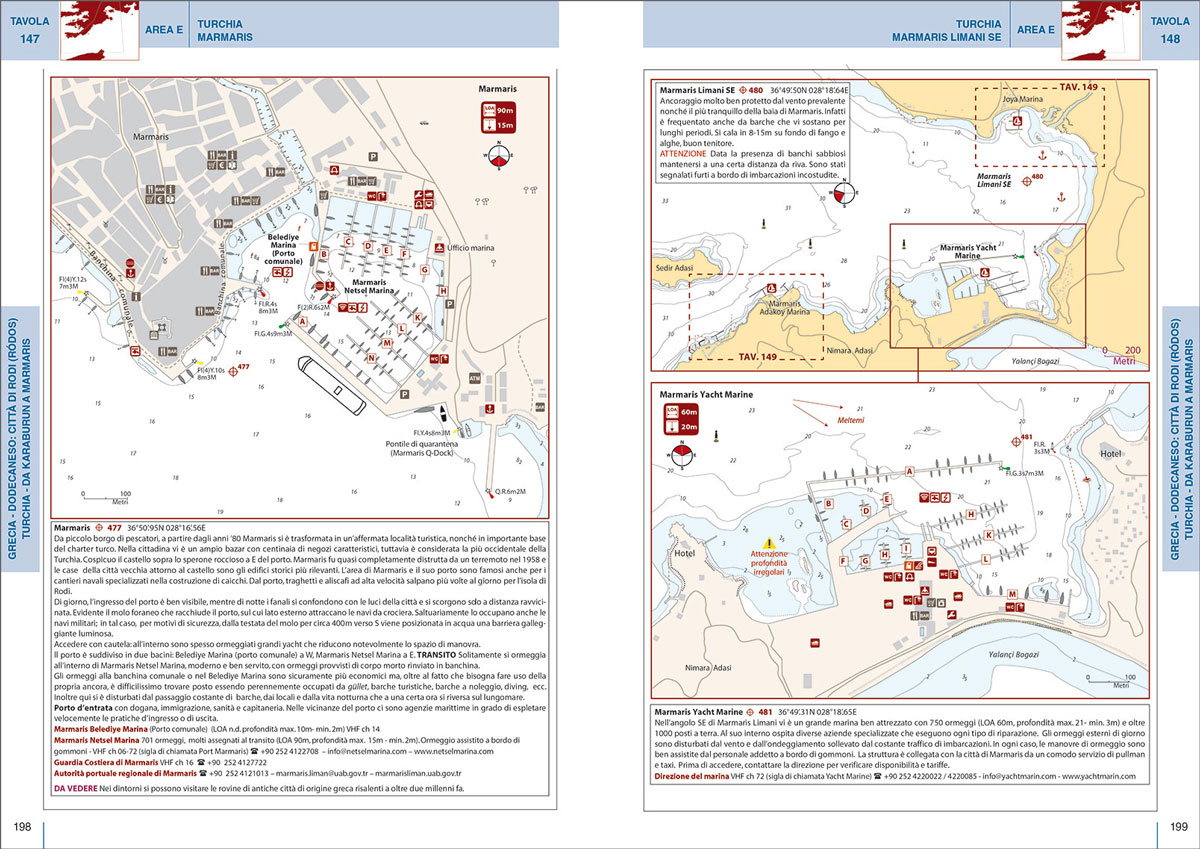Click the fuel pump icon at Marmaris Yacht Marine

907,564
